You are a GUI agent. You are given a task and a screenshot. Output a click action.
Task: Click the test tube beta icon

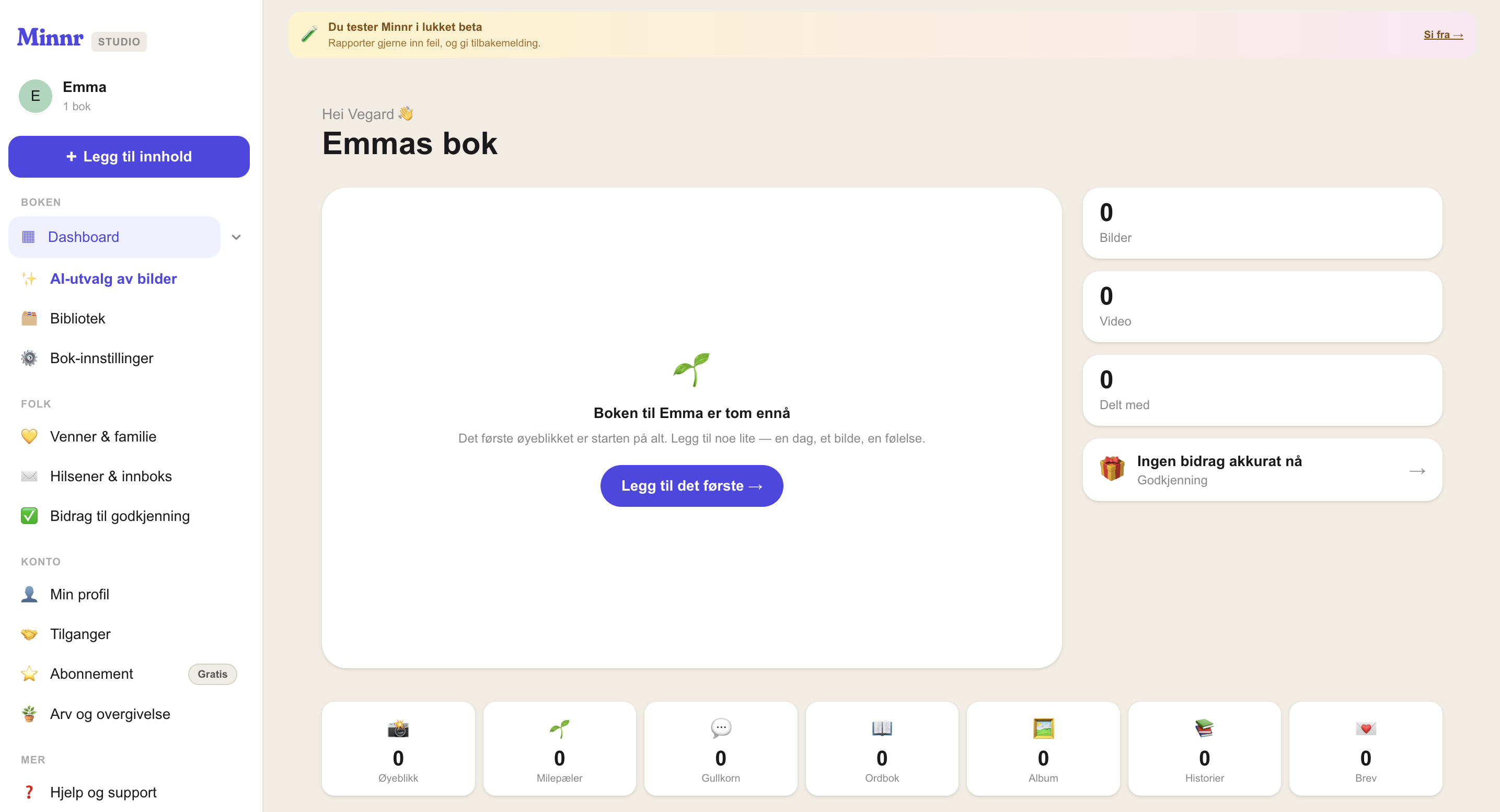[x=309, y=34]
